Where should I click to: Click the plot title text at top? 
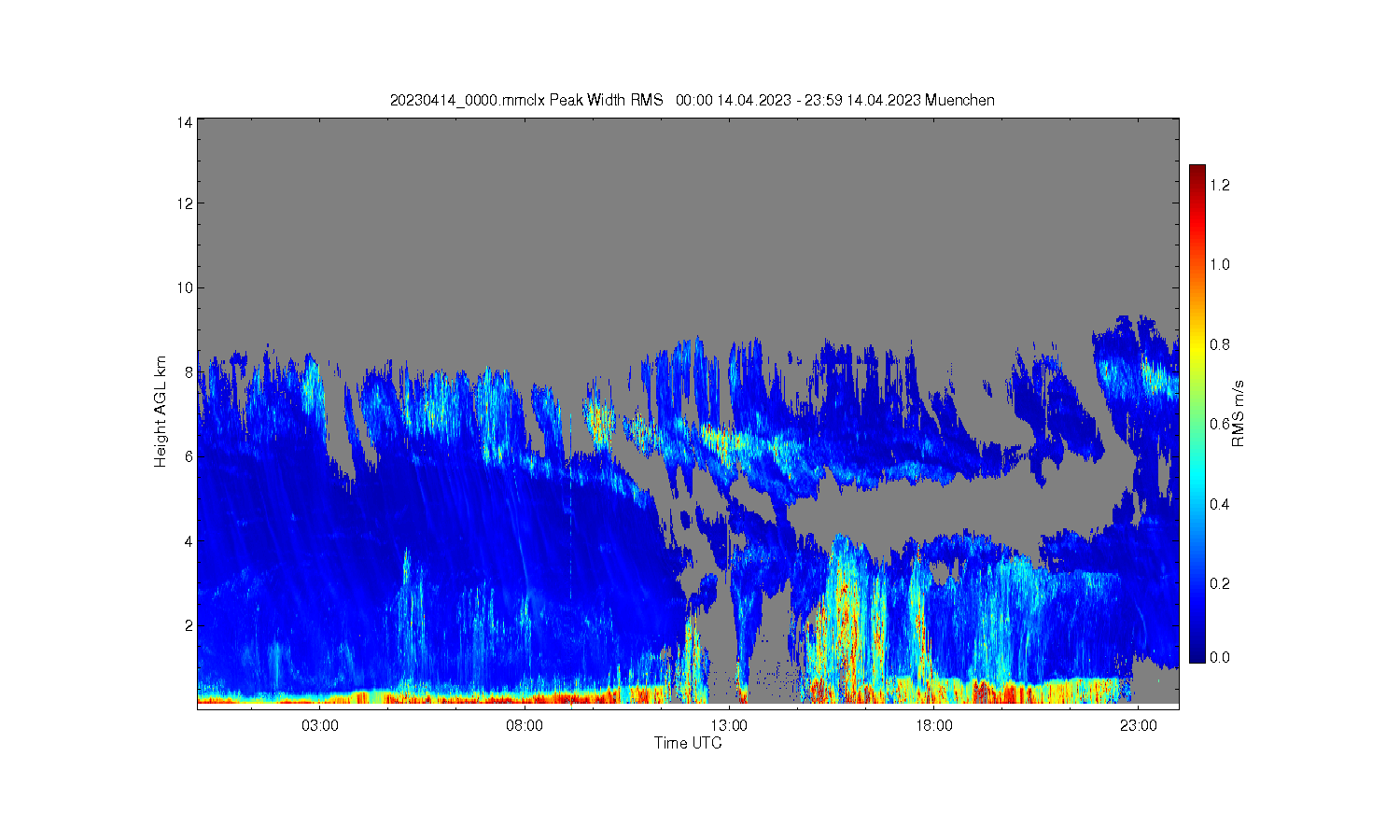click(692, 100)
